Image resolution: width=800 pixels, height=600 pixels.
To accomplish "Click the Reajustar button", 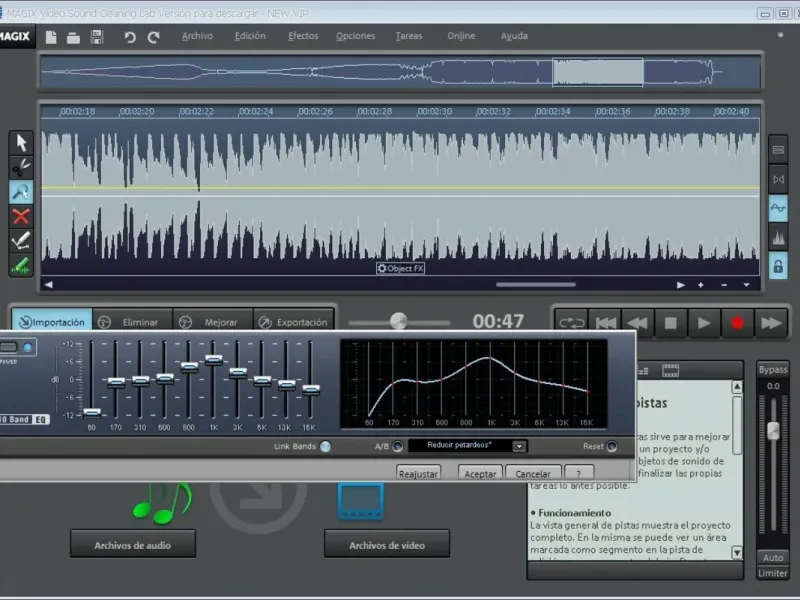I will click(x=418, y=473).
